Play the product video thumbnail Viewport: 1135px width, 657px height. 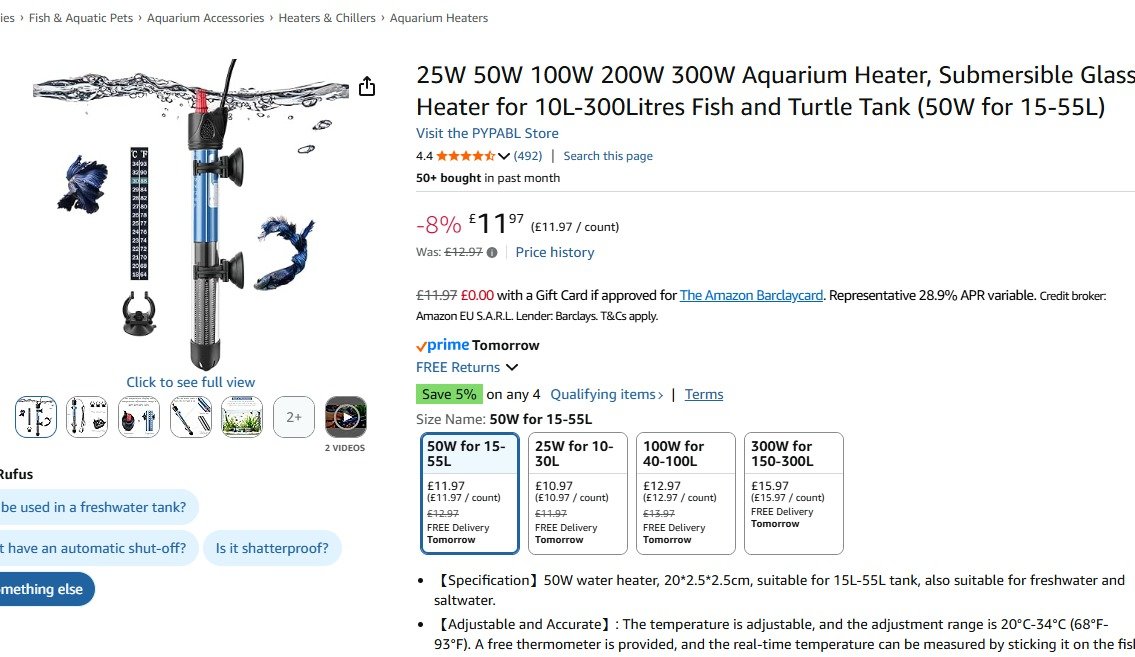click(346, 417)
